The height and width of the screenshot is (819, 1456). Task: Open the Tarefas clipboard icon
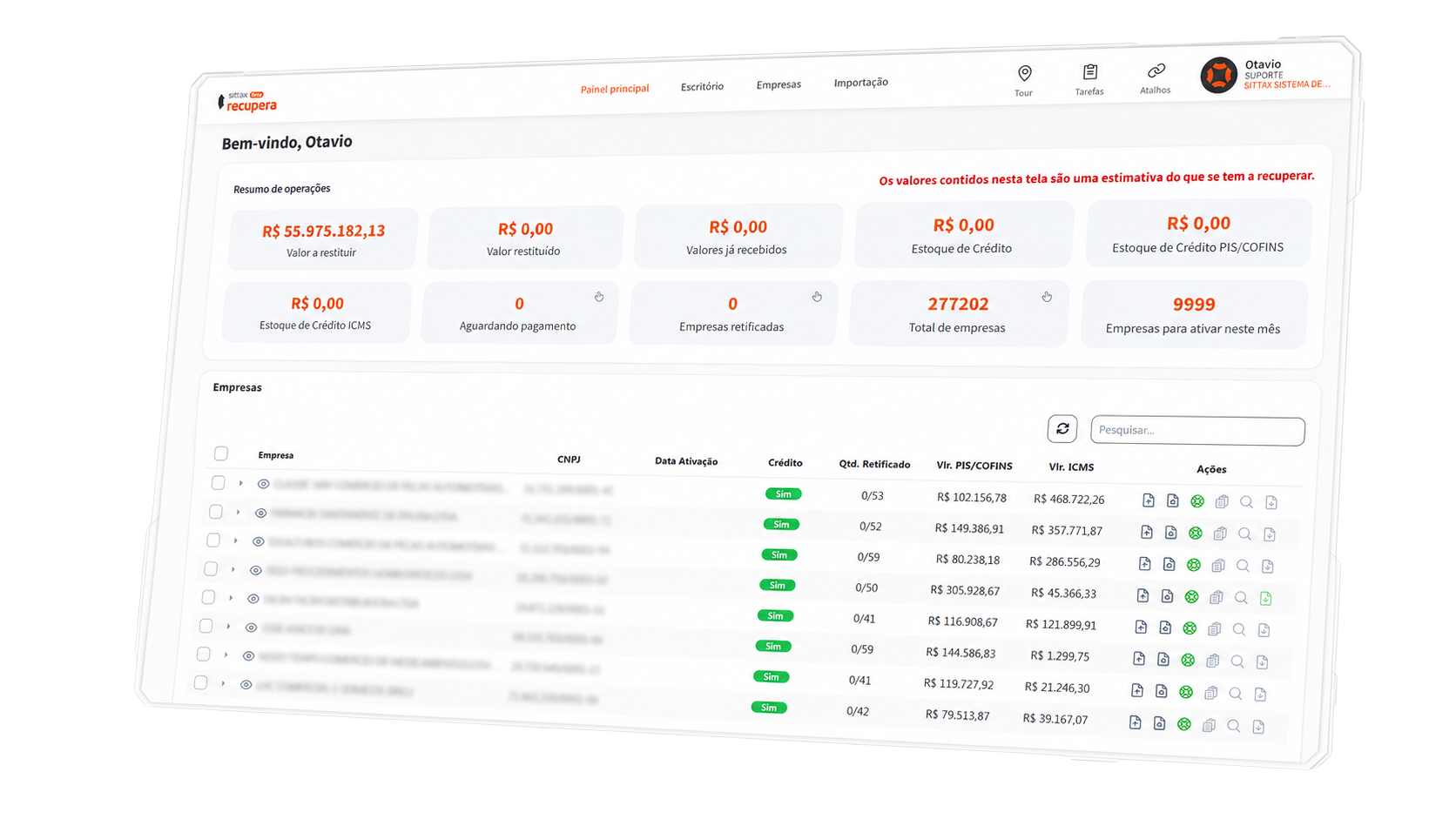point(1089,72)
